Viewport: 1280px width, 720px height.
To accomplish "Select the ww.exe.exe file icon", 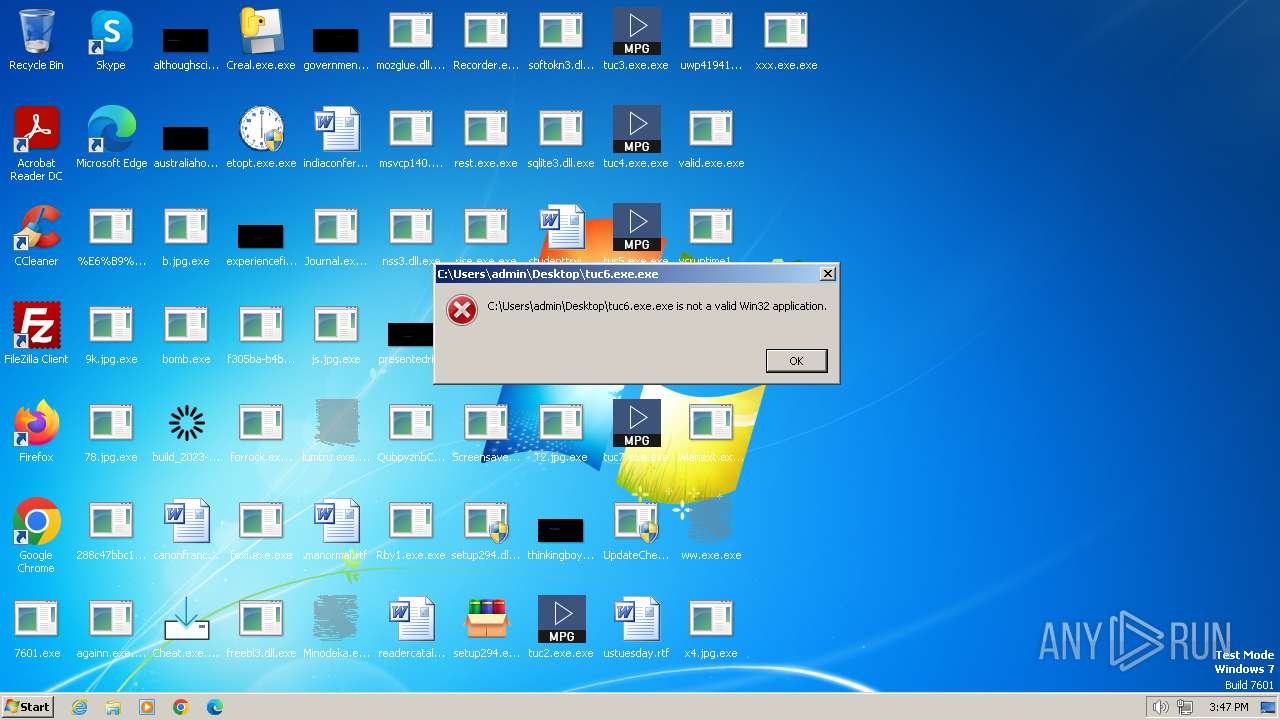I will (711, 521).
